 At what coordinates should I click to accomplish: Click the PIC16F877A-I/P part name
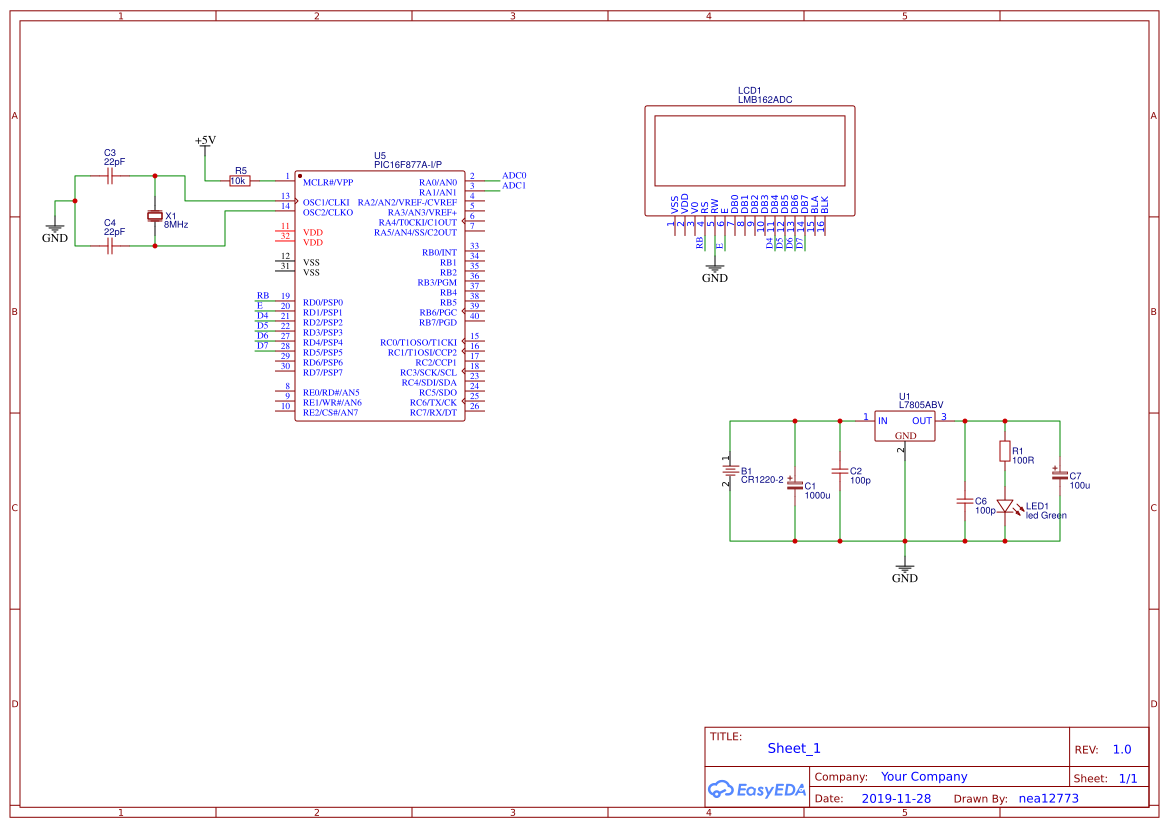click(x=408, y=165)
